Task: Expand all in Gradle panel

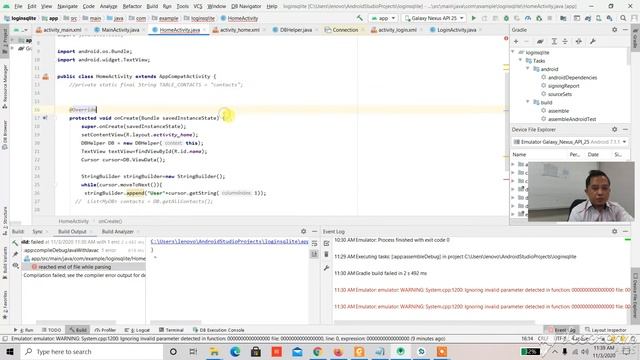Action: point(554,41)
